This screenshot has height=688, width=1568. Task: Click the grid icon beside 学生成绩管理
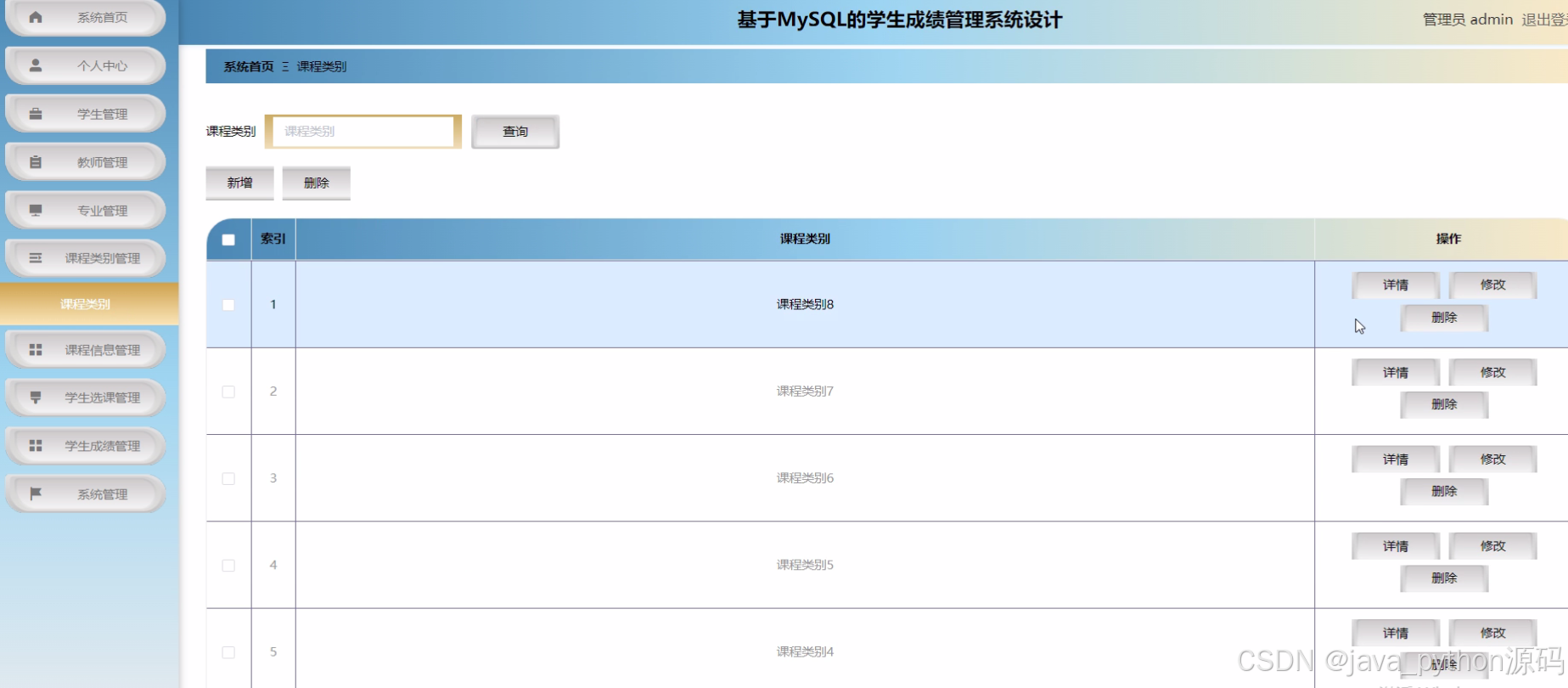click(x=36, y=446)
